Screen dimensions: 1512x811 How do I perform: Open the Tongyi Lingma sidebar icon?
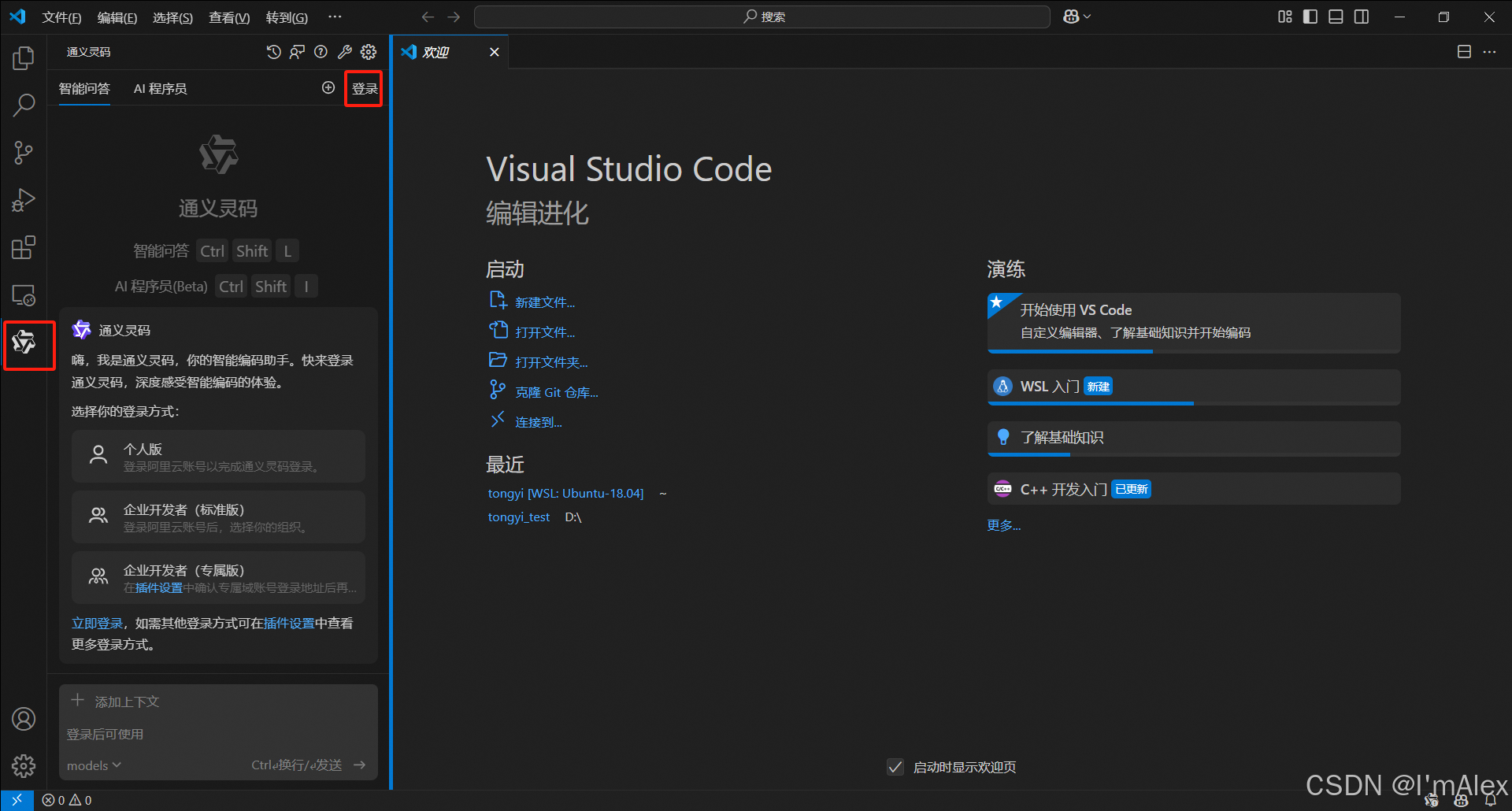tap(24, 343)
